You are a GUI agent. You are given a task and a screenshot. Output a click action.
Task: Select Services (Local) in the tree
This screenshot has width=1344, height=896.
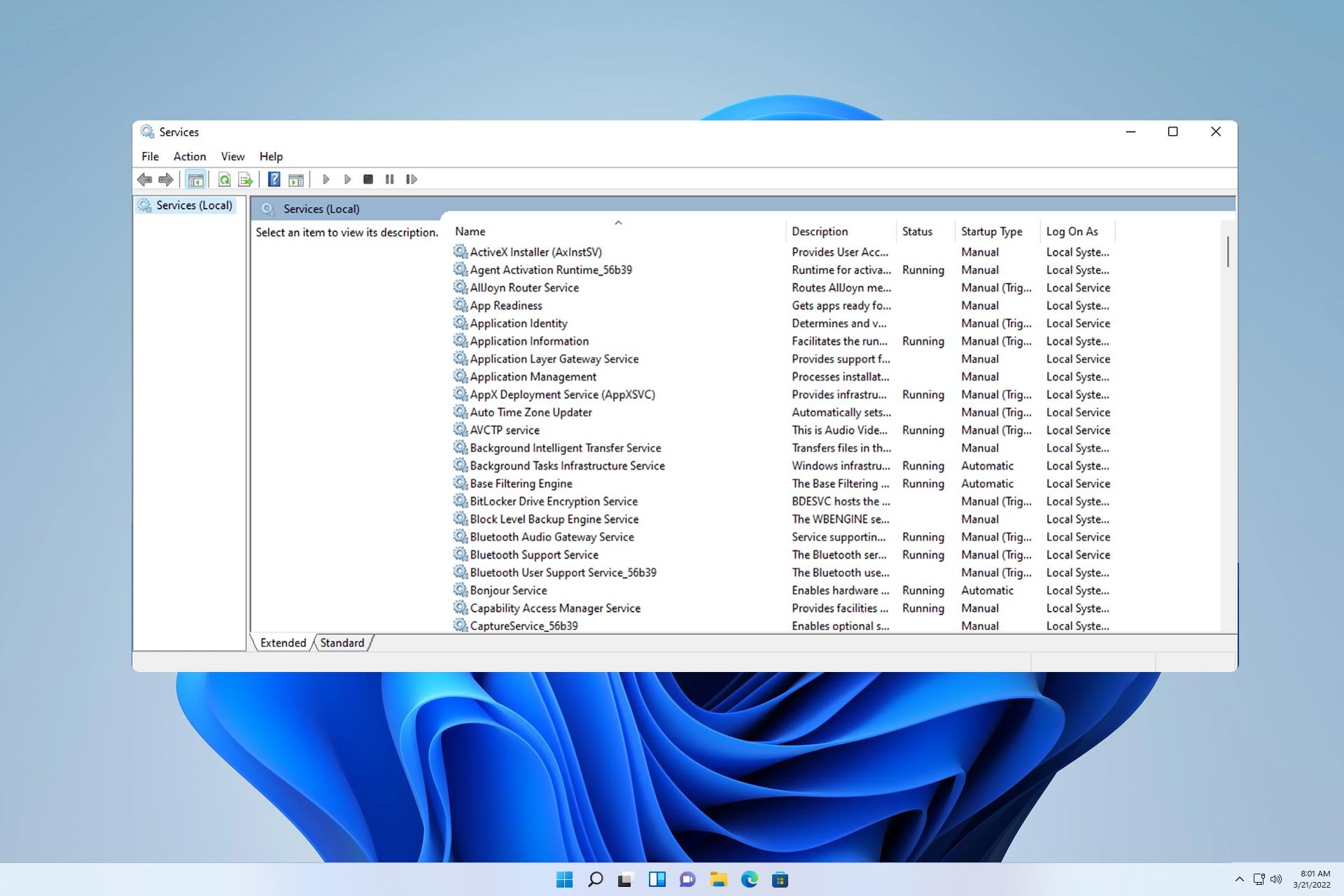pyautogui.click(x=194, y=205)
